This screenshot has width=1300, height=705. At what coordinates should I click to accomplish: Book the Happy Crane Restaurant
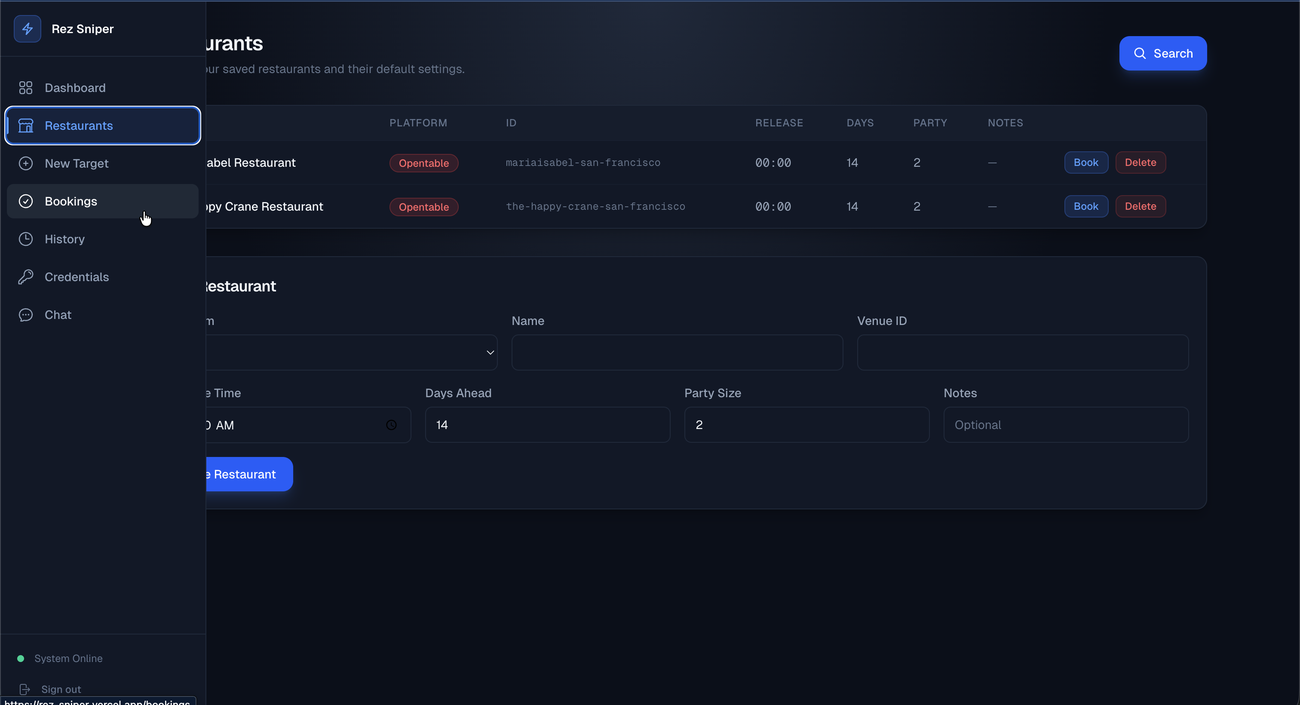coord(1086,207)
